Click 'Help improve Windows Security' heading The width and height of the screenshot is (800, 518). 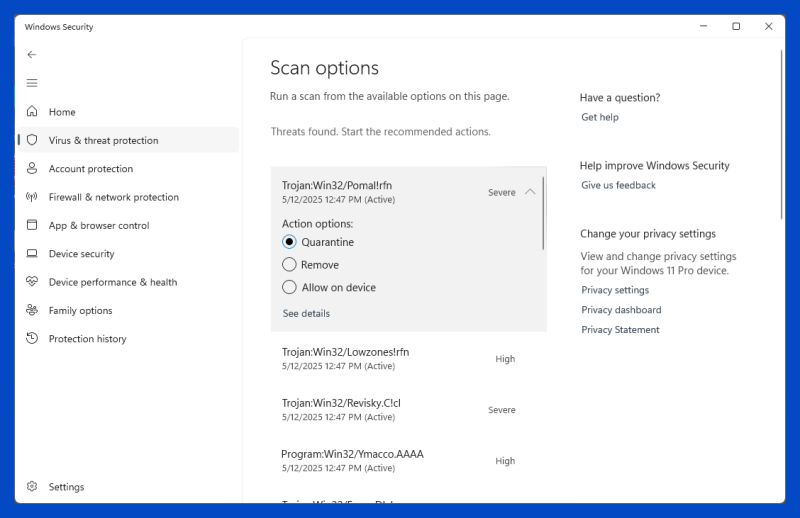[x=655, y=165]
